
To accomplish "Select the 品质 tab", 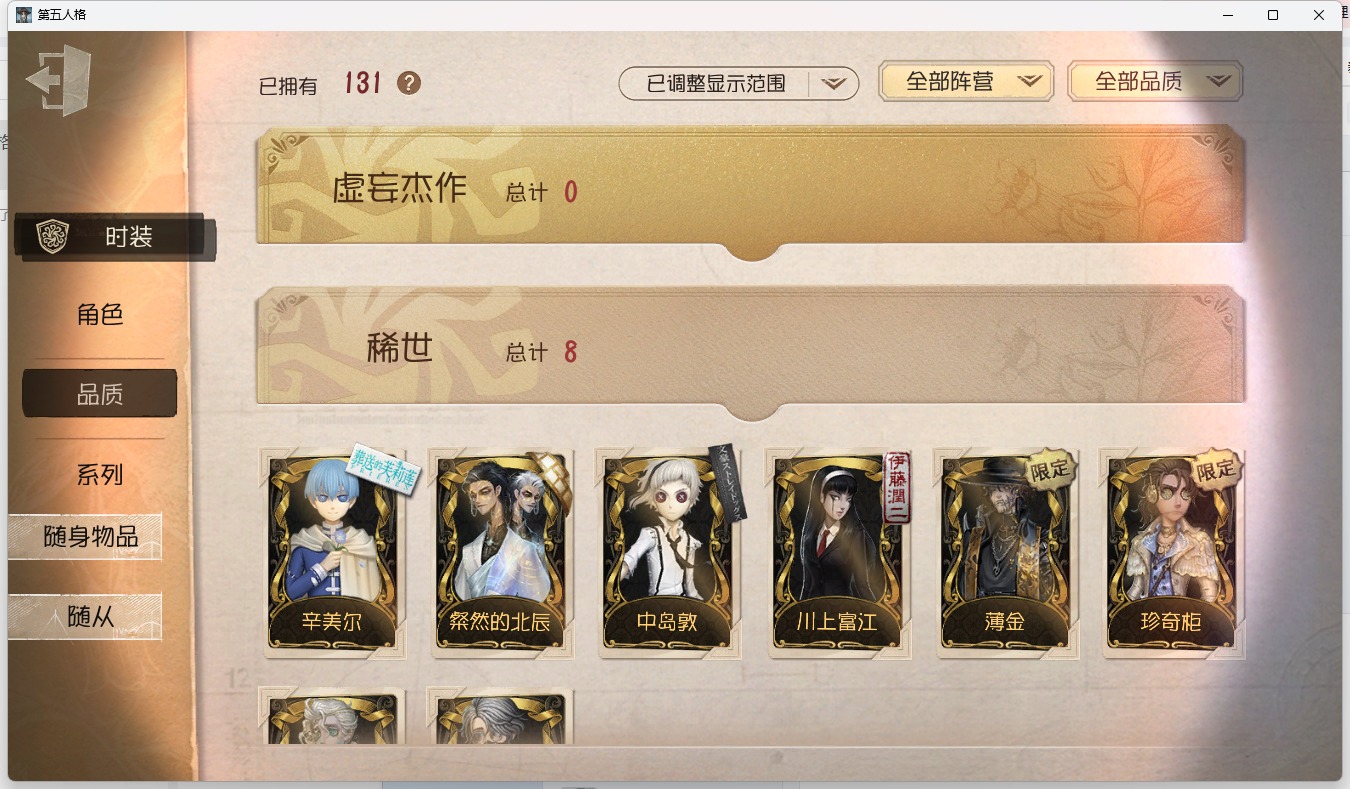I will click(100, 394).
